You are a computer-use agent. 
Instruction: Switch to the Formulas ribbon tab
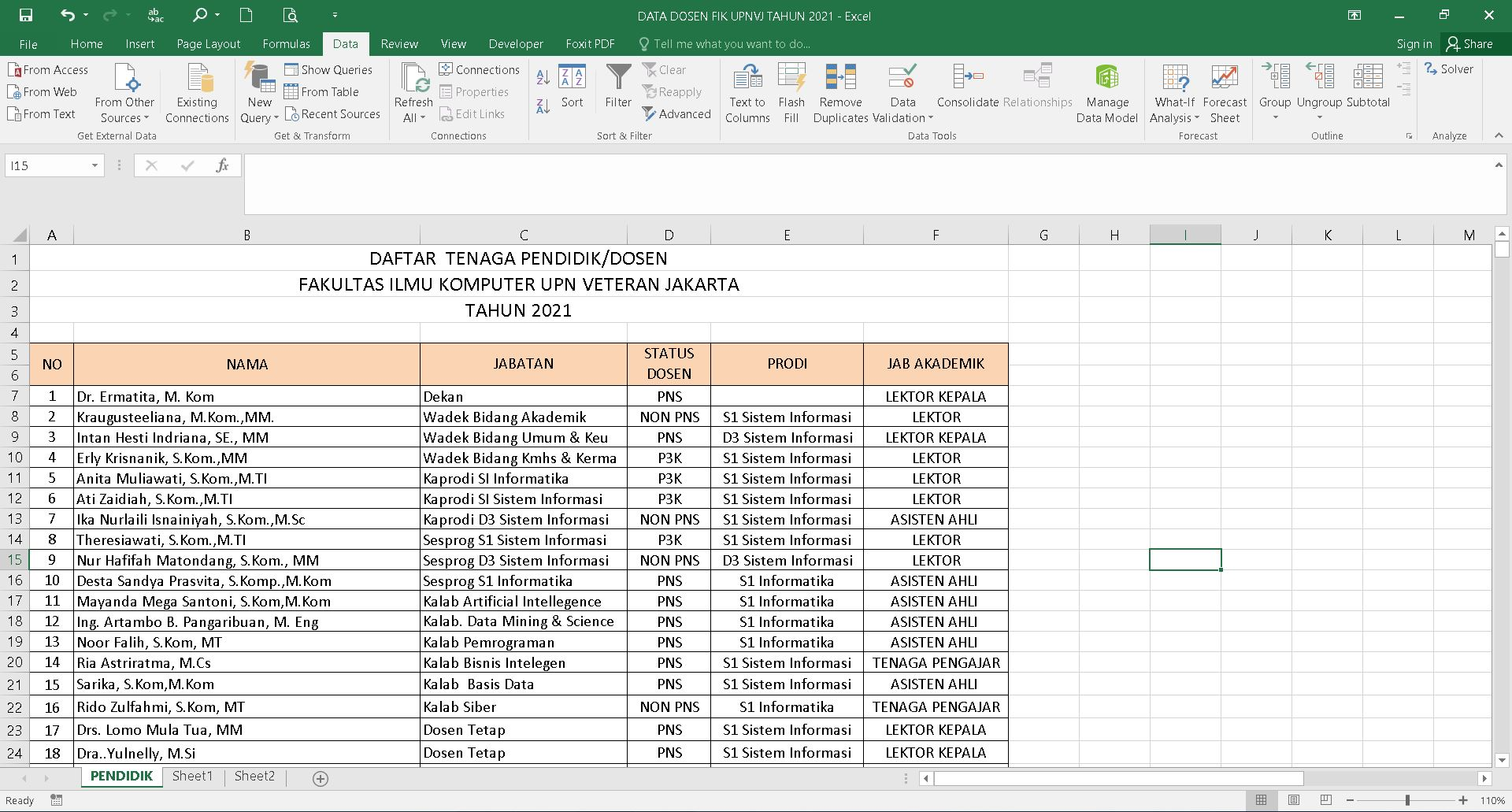[287, 44]
